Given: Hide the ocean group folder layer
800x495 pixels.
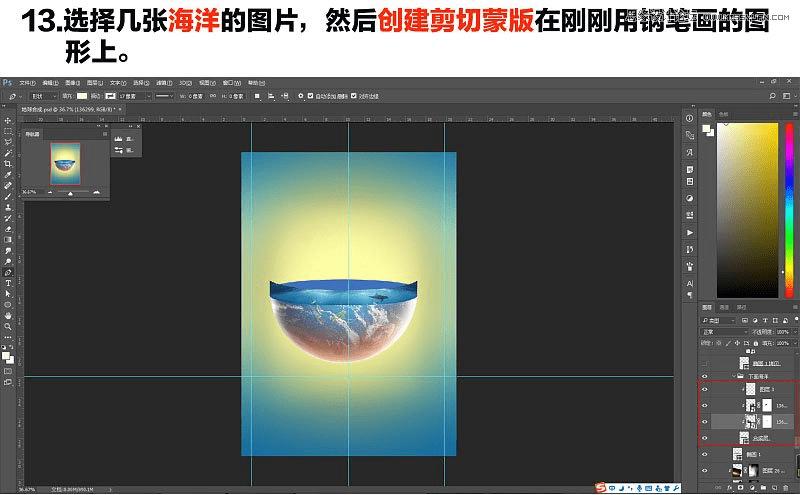Looking at the screenshot, I should click(x=705, y=377).
